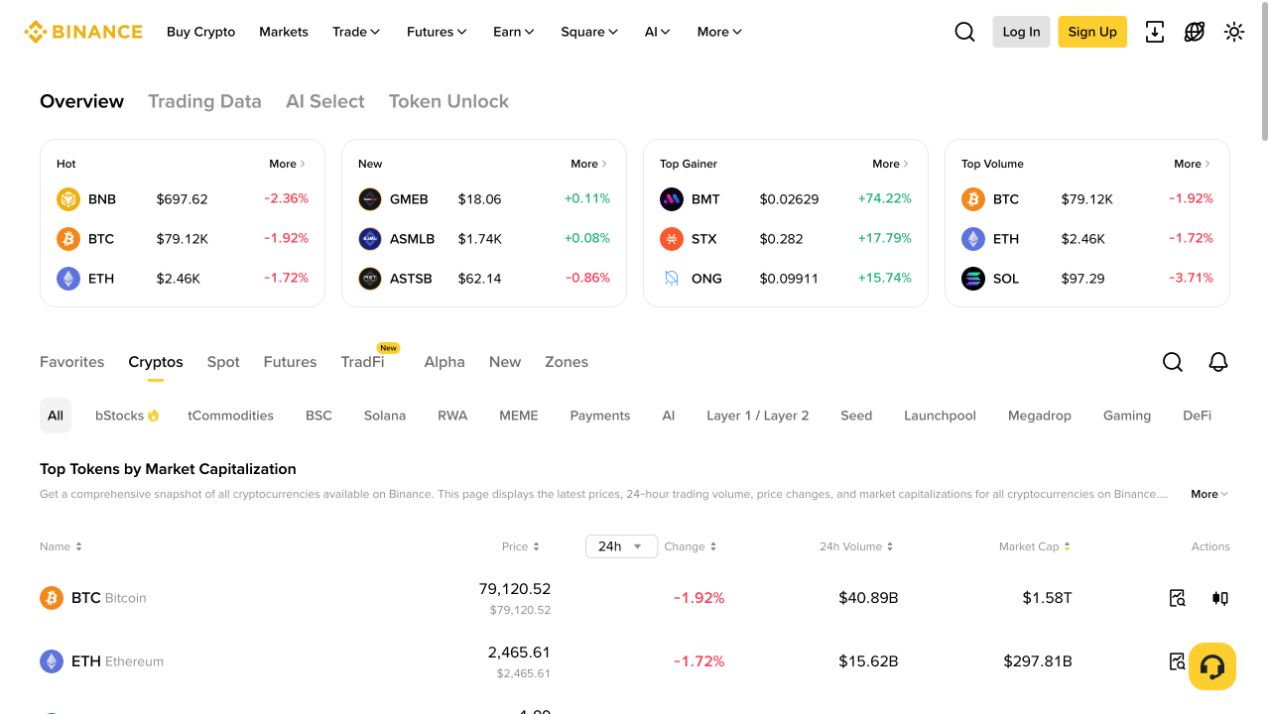
Task: Sort table by 24h Volume column
Action: point(856,547)
